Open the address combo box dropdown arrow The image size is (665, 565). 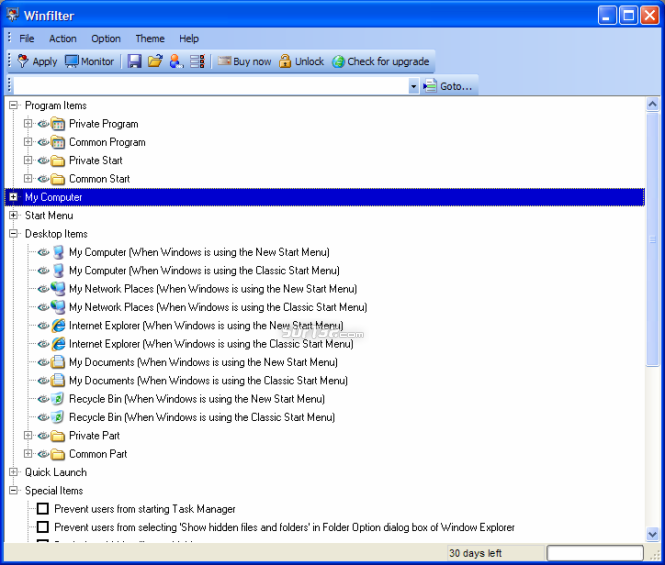click(x=414, y=86)
